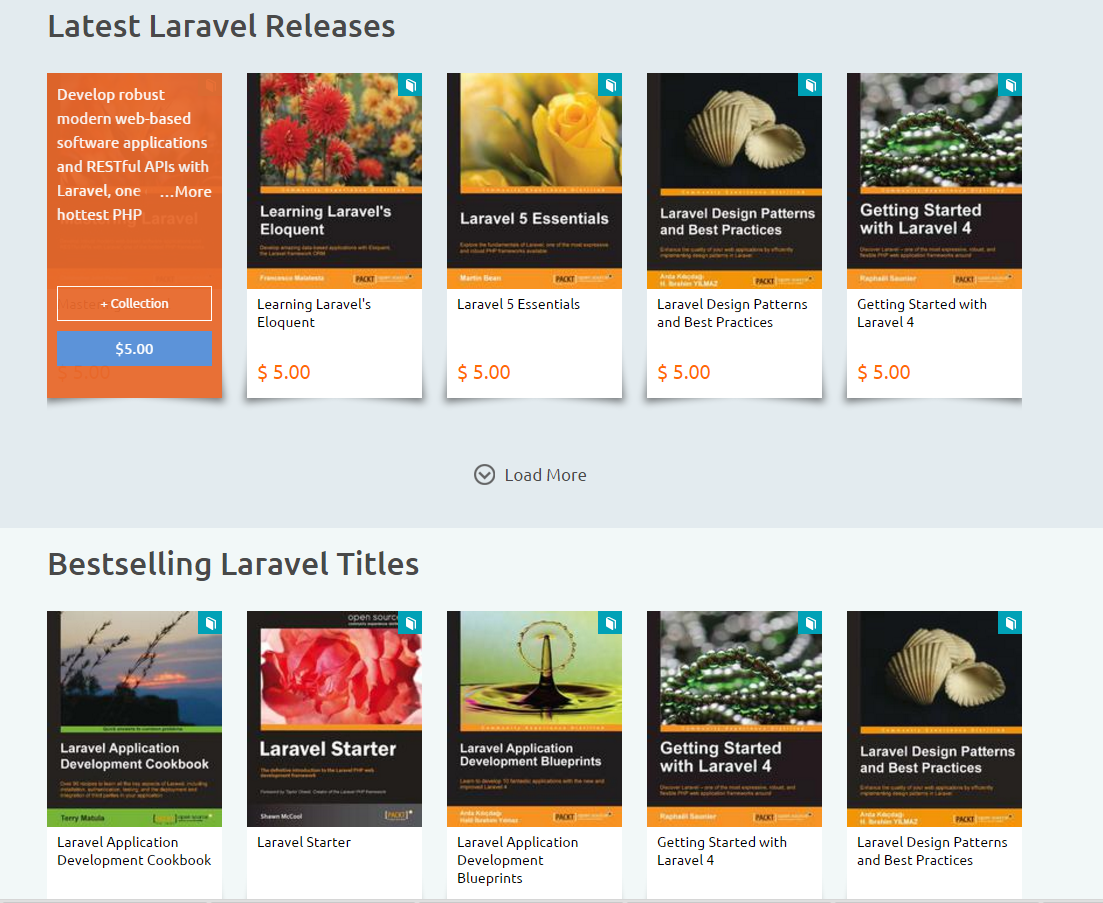Click the Load More link text
This screenshot has width=1103, height=903.
tap(545, 475)
